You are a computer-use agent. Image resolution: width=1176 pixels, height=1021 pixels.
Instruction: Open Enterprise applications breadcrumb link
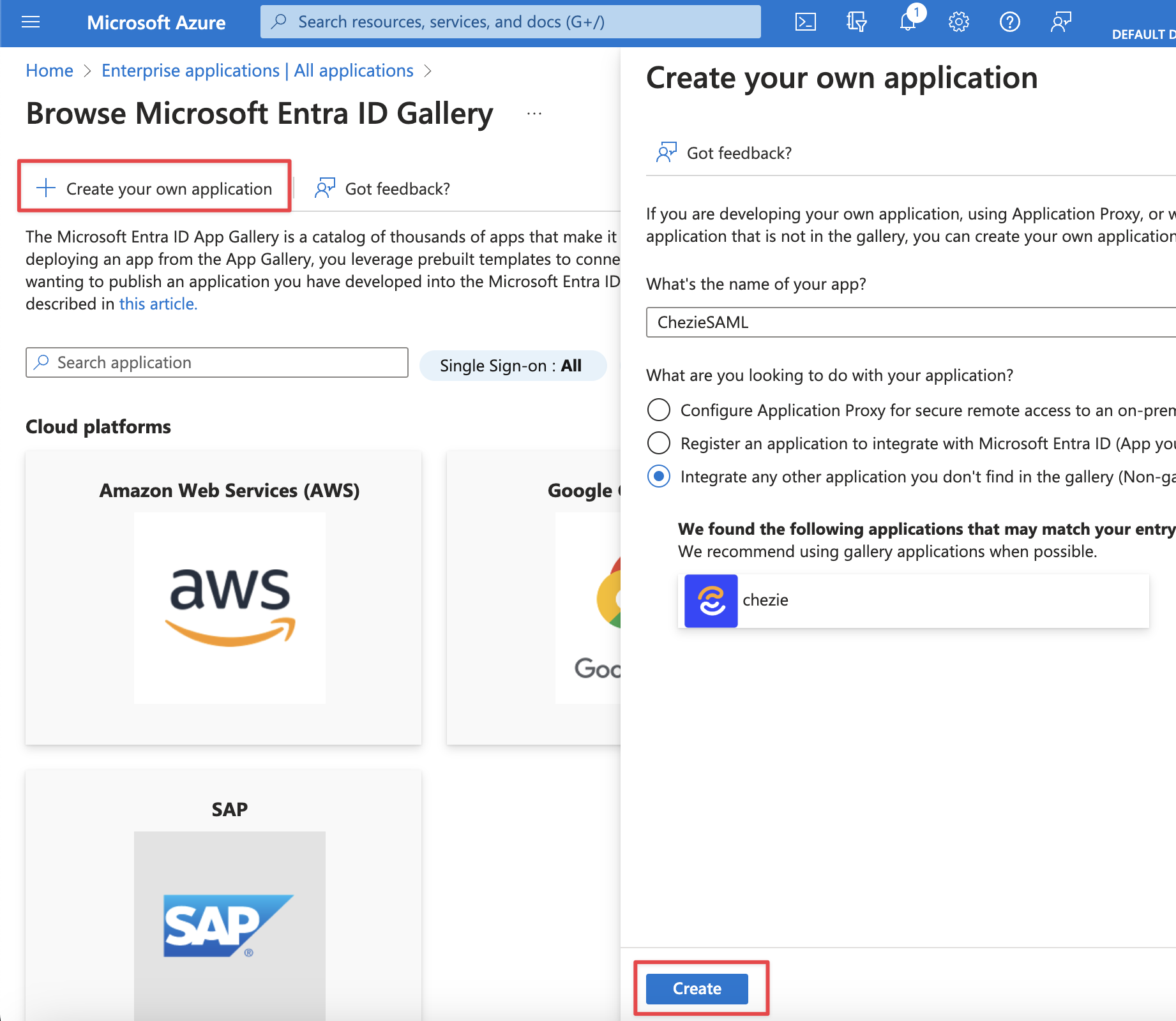coord(257,71)
